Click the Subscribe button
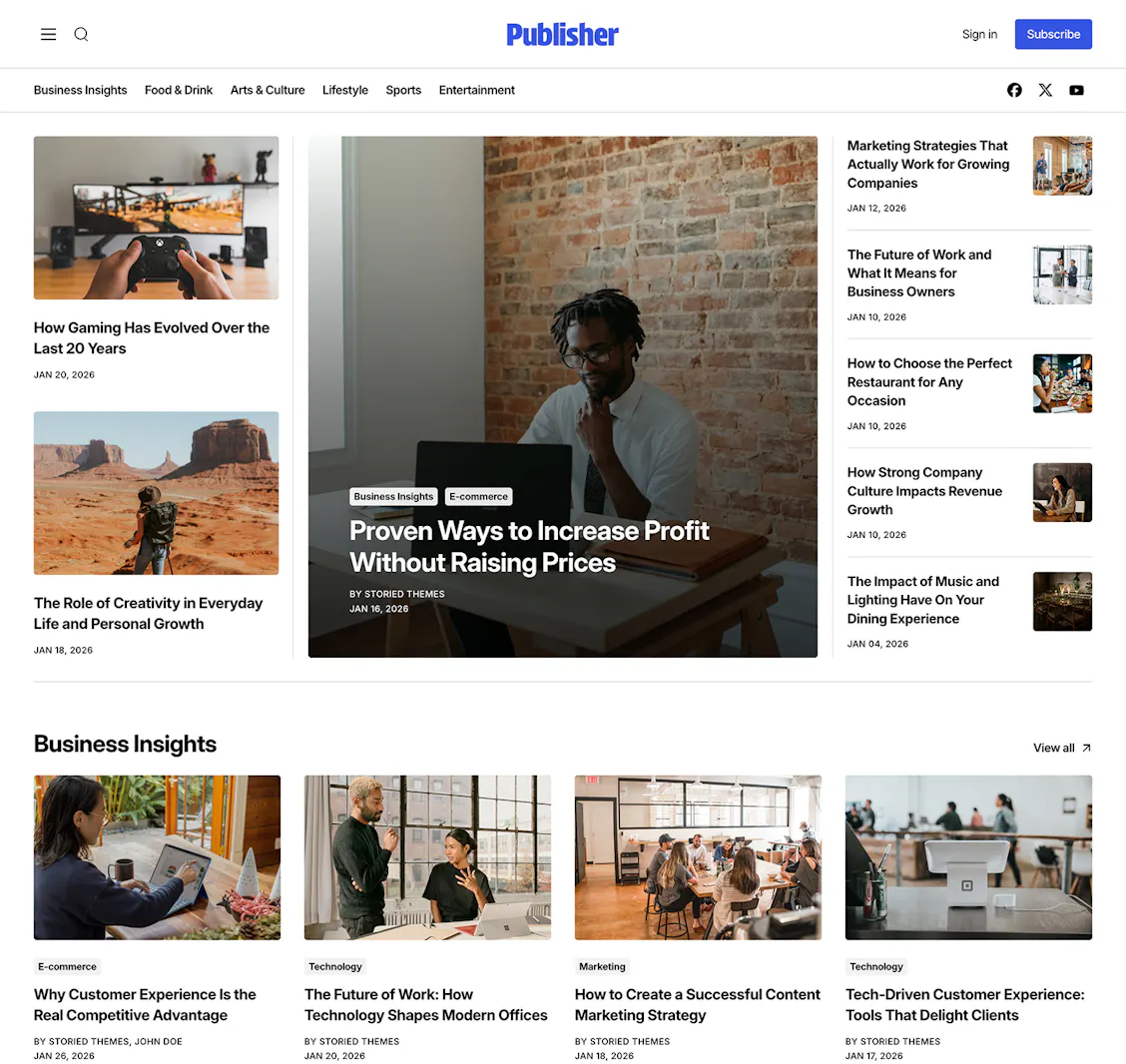The image size is (1126, 1064). [x=1053, y=34]
